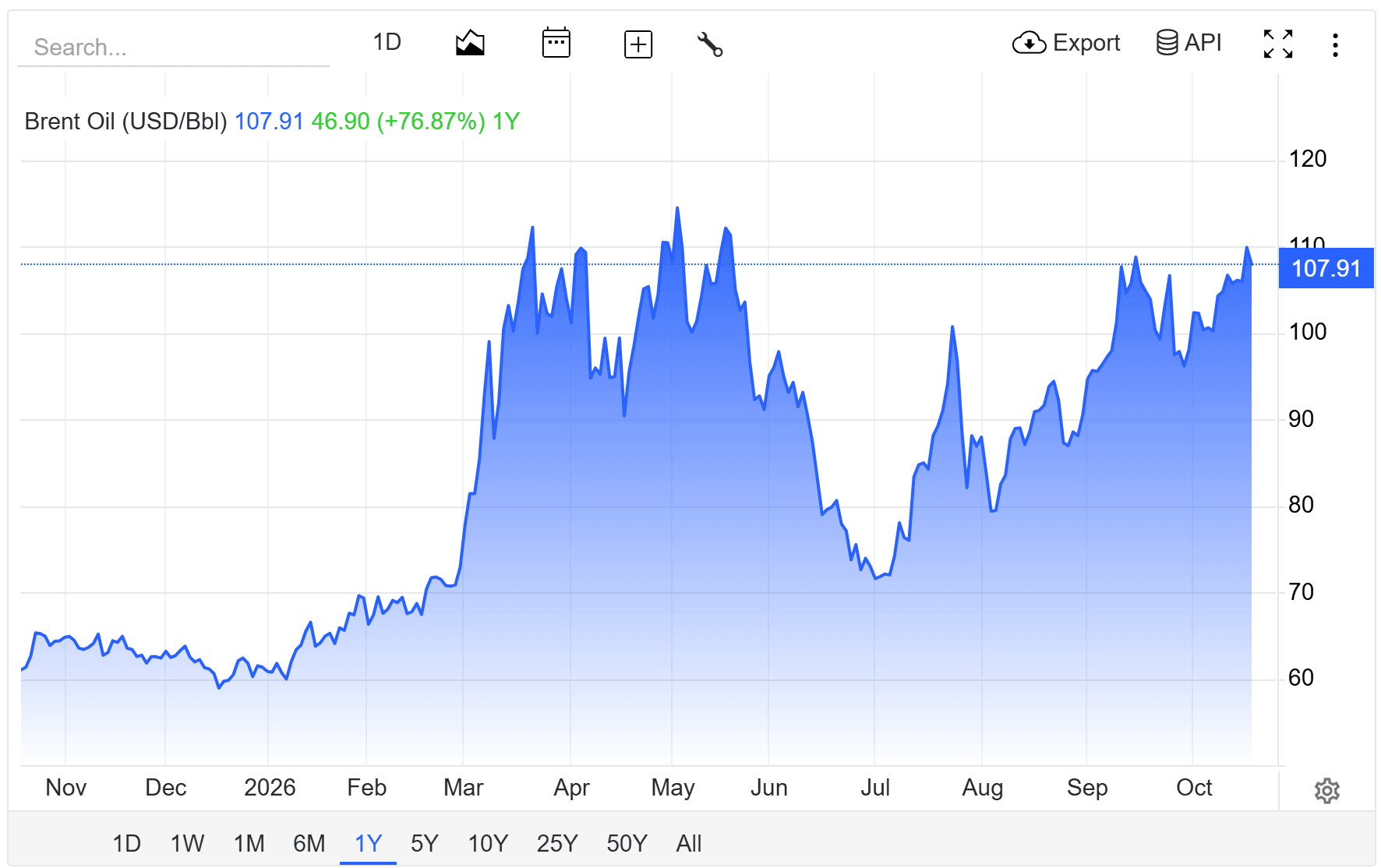Select the All time range

[x=689, y=843]
